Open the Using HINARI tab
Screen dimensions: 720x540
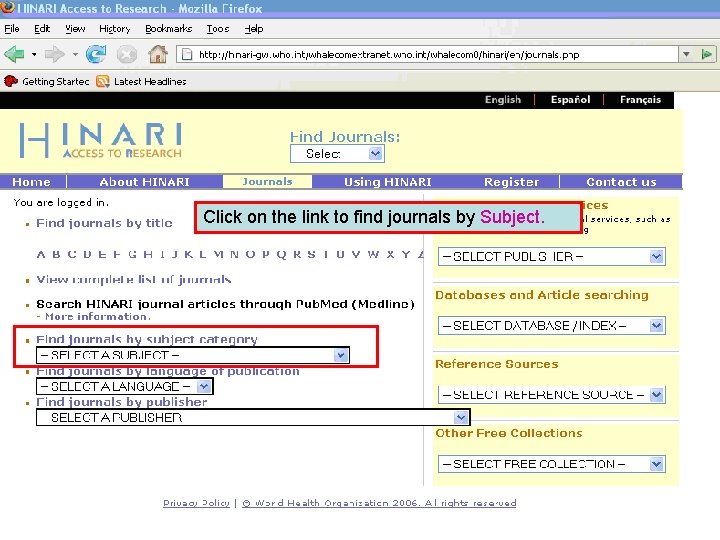click(x=388, y=182)
